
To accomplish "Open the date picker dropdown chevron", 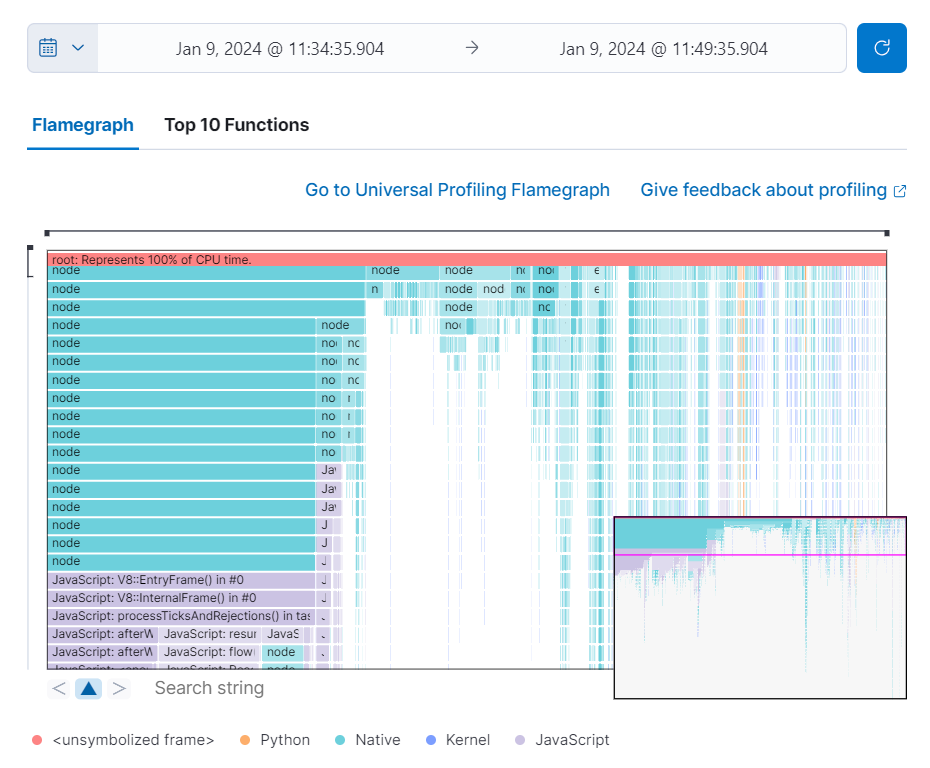I will pos(78,47).
